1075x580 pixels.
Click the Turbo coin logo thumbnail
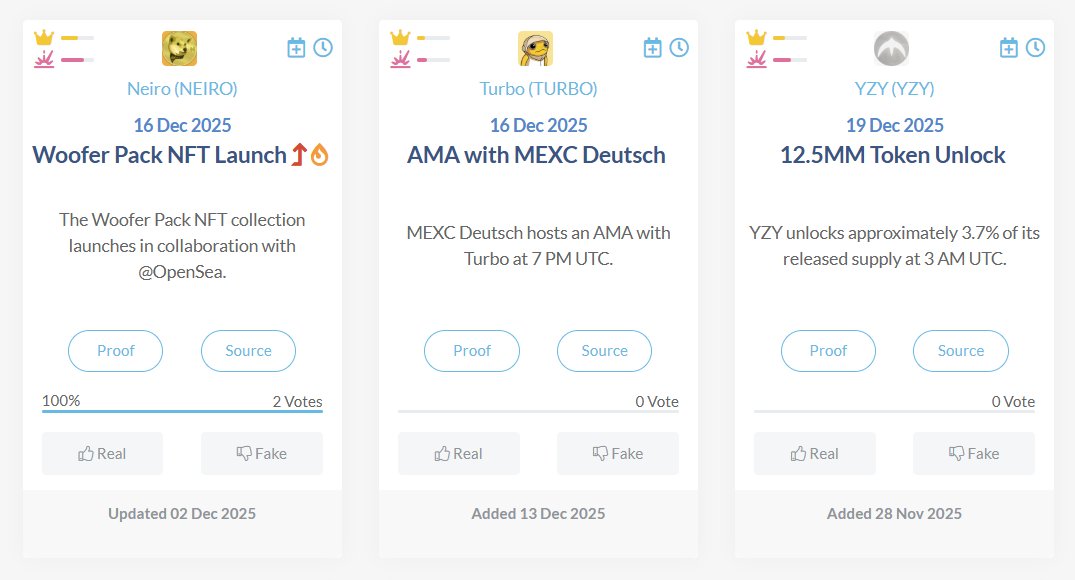(x=535, y=48)
